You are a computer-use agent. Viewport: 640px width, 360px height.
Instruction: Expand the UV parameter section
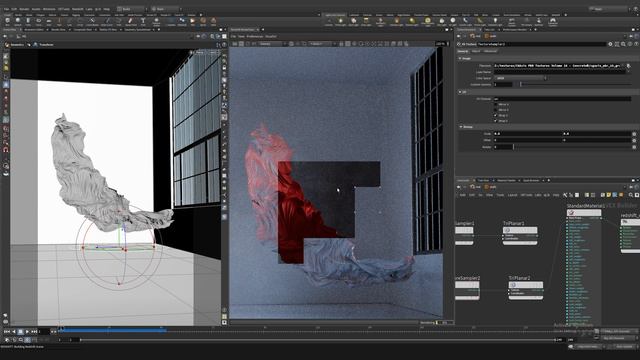coord(460,92)
